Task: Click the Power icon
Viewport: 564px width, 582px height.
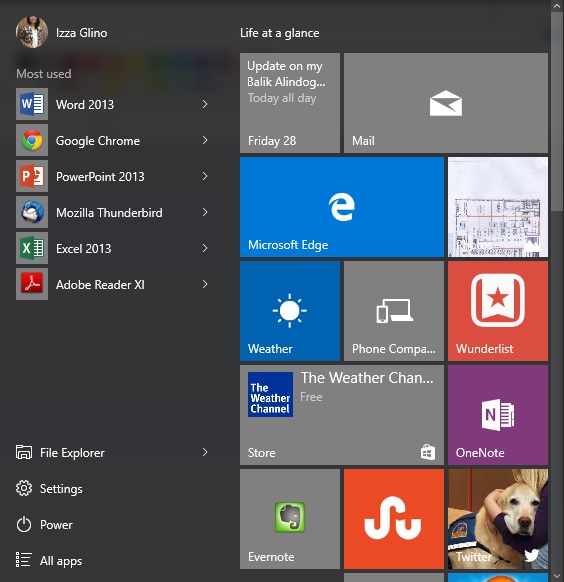Action: (x=24, y=524)
